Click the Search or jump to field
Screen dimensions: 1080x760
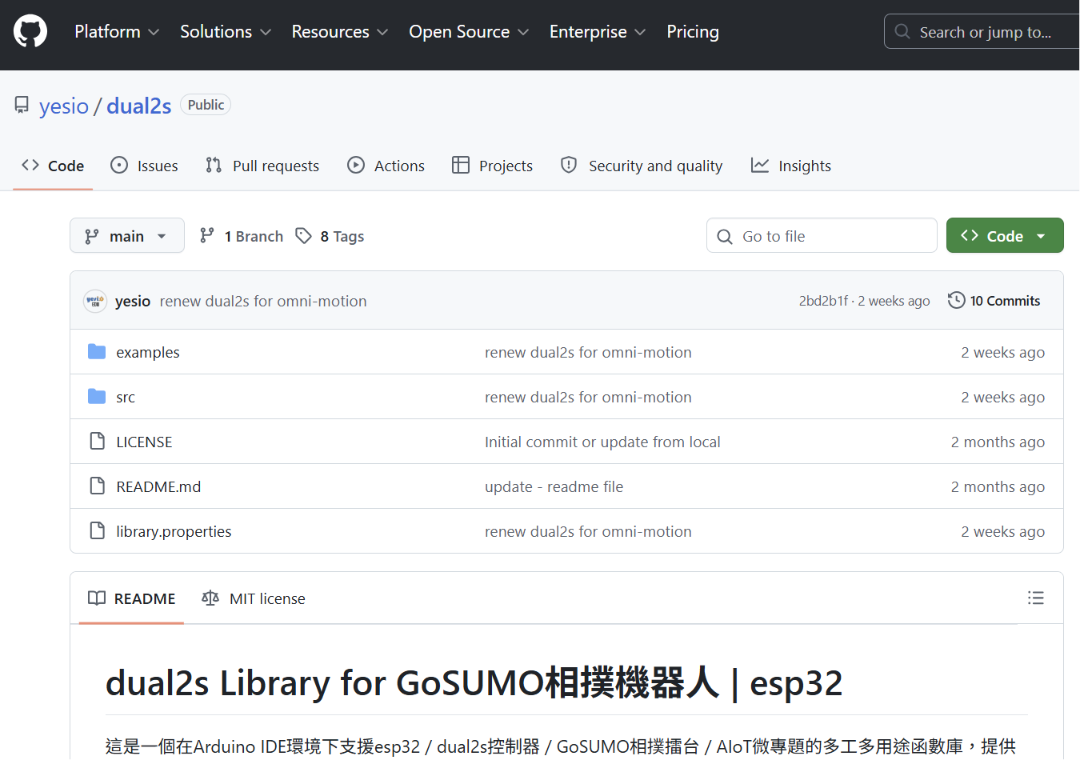(981, 32)
